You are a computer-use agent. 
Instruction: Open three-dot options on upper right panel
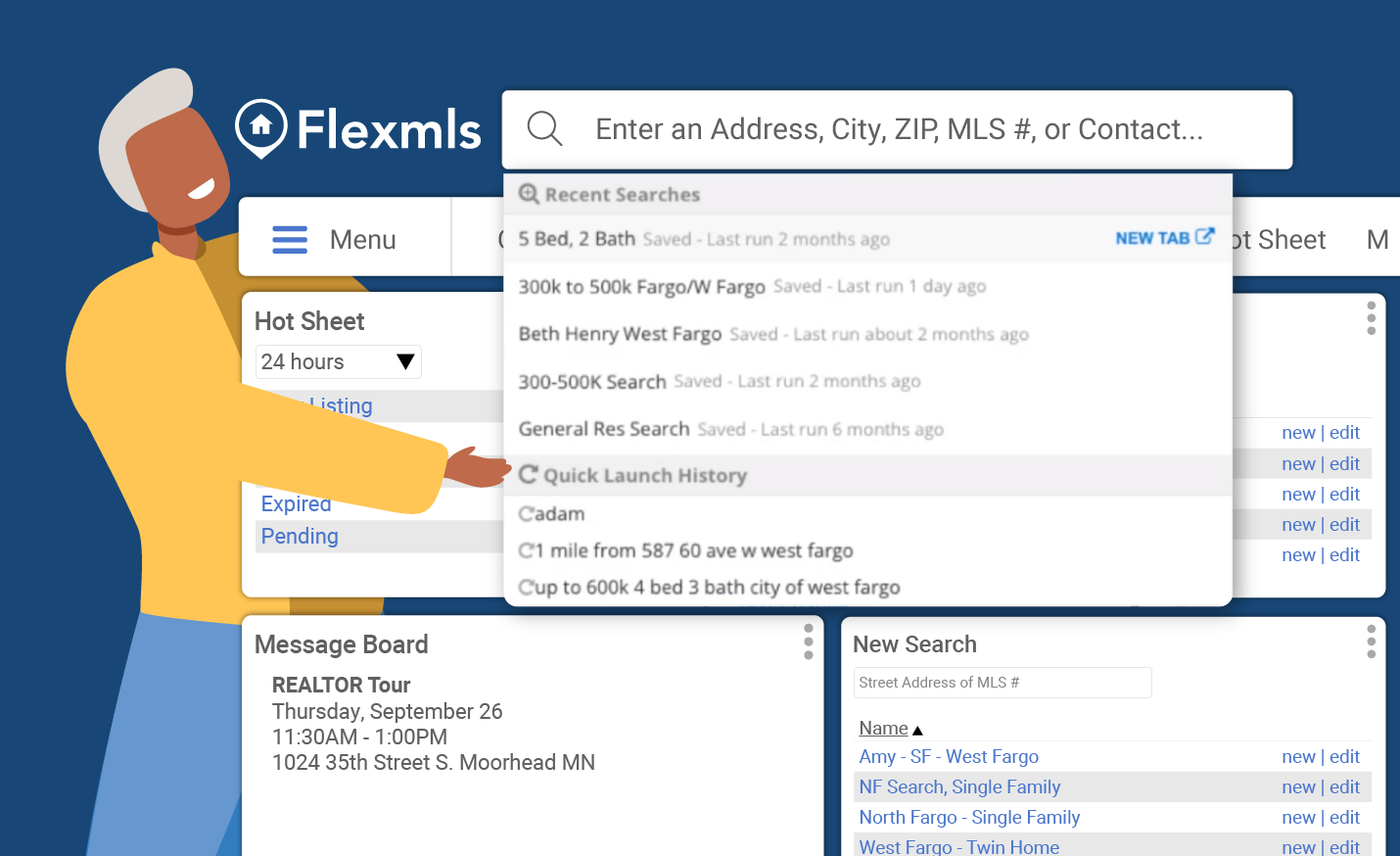click(1372, 318)
